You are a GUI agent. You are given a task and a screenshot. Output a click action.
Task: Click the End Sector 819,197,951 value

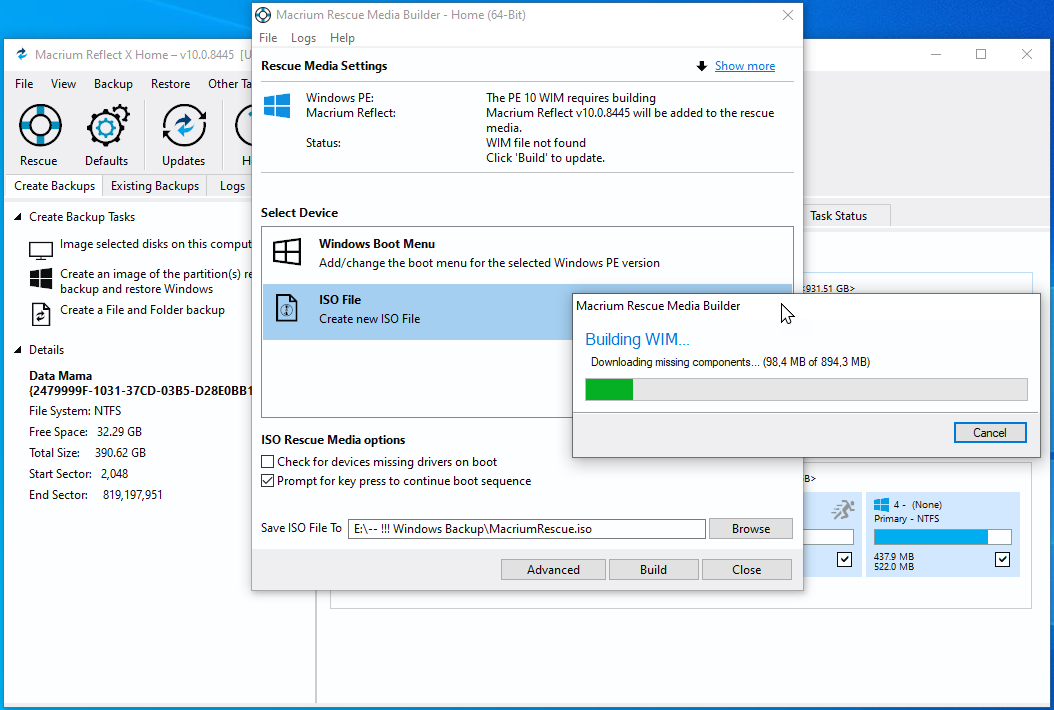coord(132,495)
